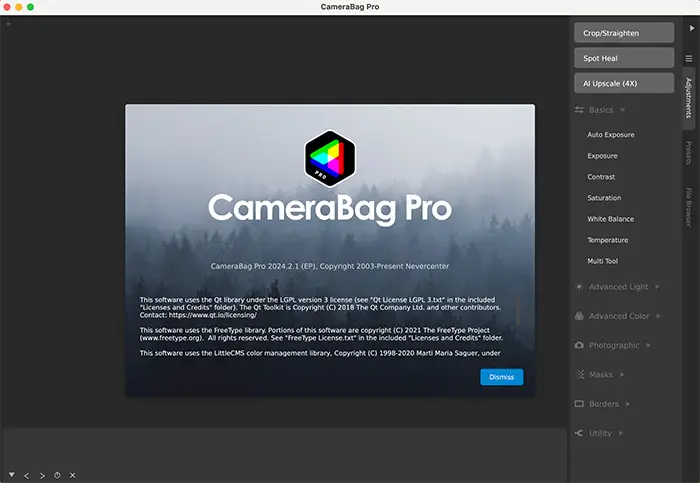Click the X icon in bottom tray

72,475
